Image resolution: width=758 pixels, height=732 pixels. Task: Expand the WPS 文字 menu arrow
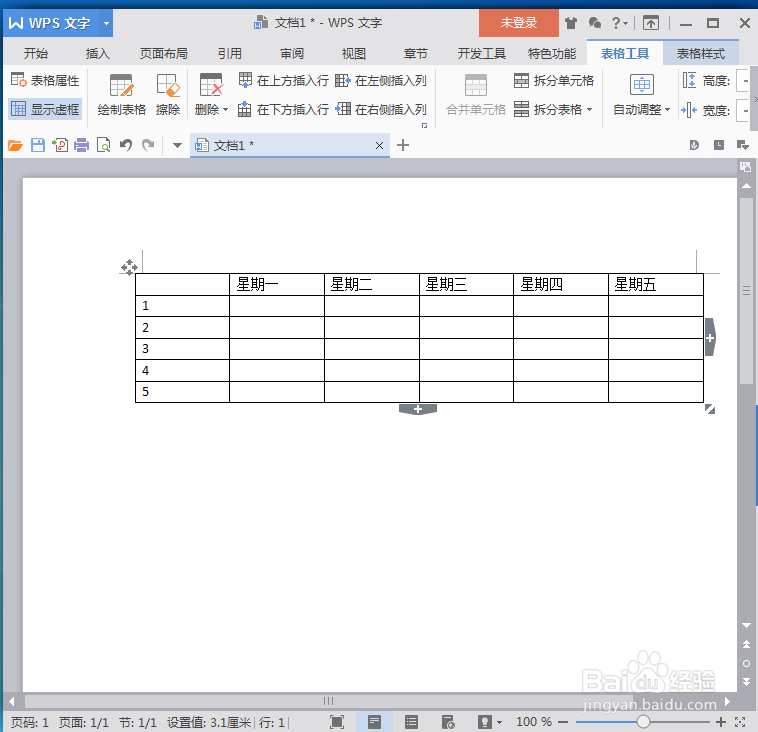106,23
